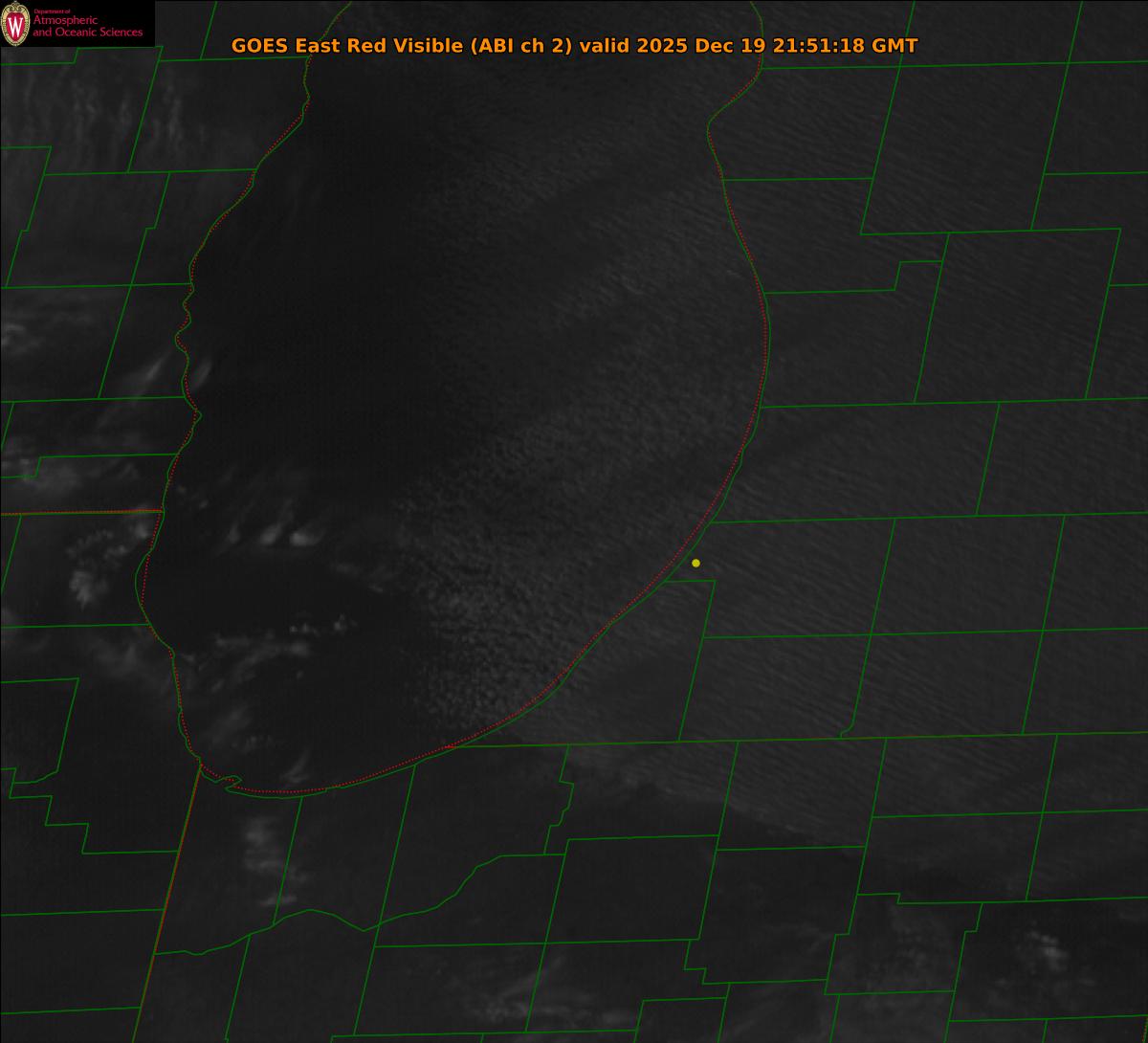Open the Atmospheric and Oceanic Sciences link
Screen dimensions: 1148x1043
(x=87, y=27)
